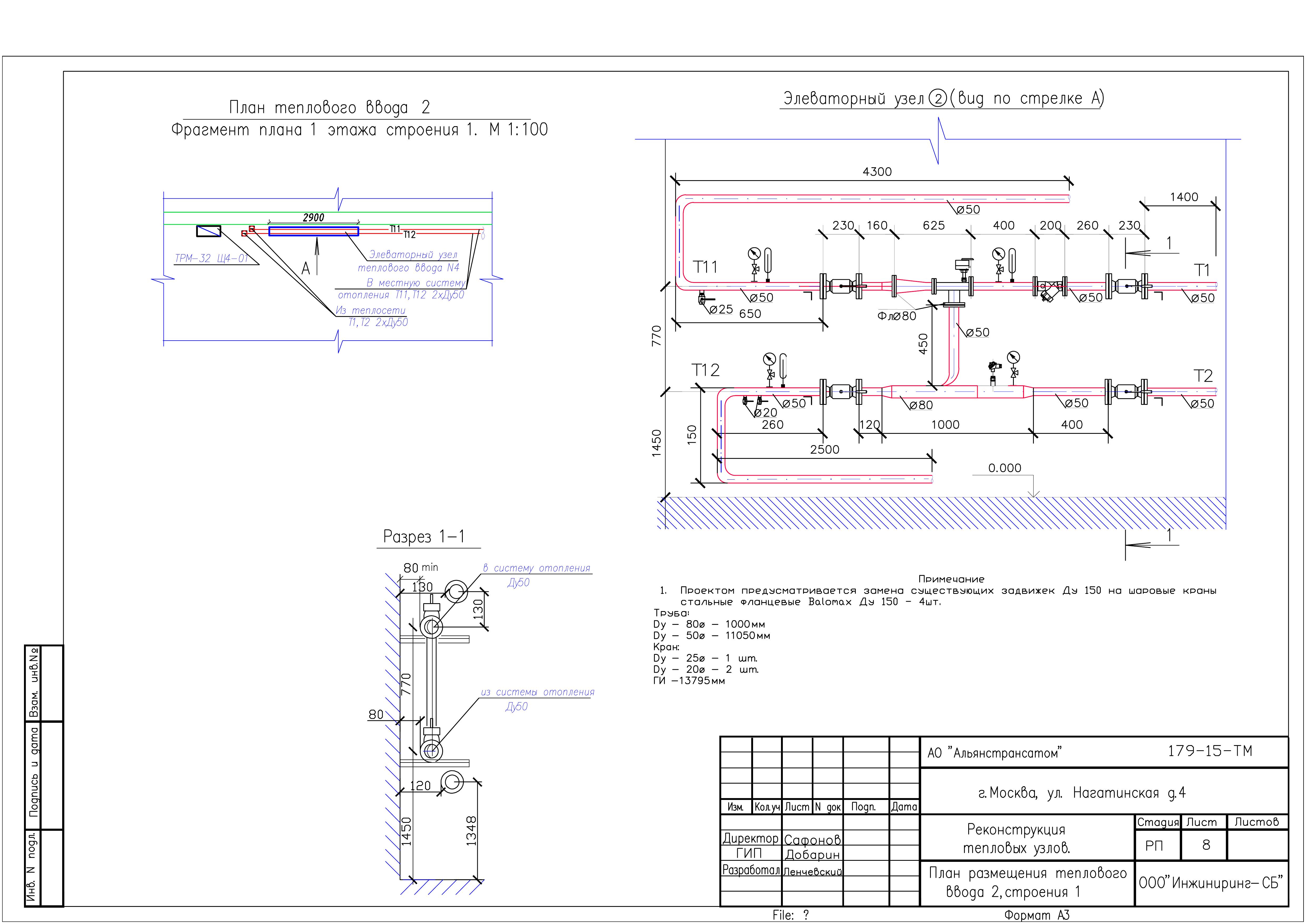Select the 625 dimension value
The width and height of the screenshot is (1307, 924).
(x=933, y=225)
